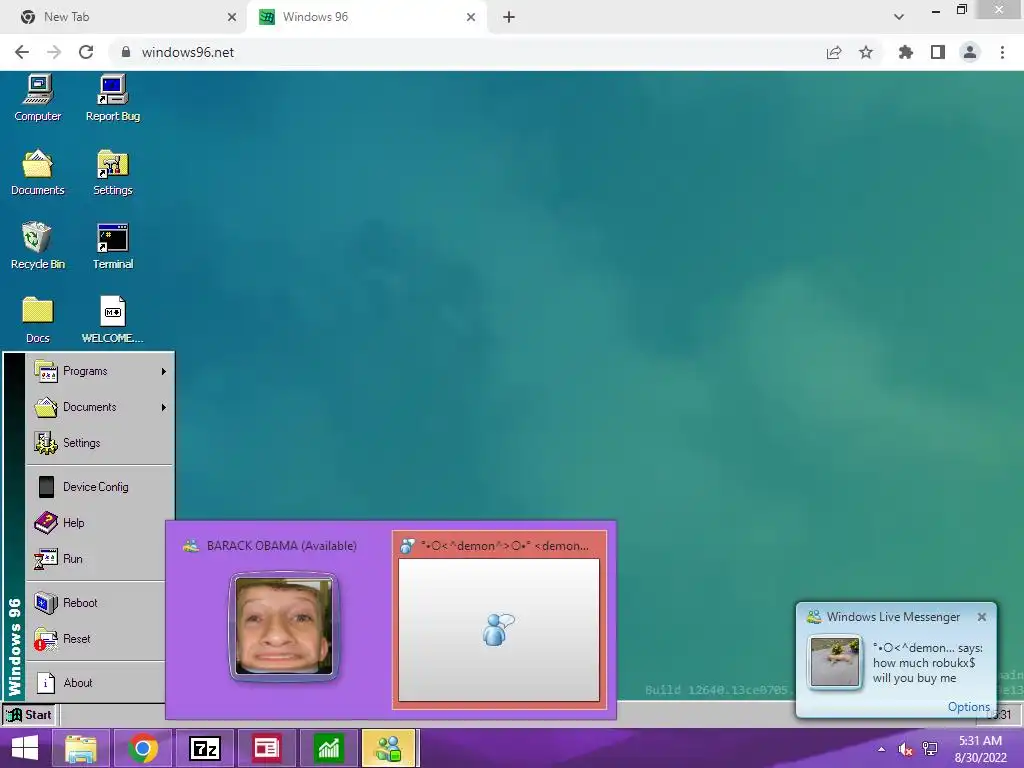Choose Settings in the Start menu
This screenshot has height=768, width=1024.
pyautogui.click(x=99, y=443)
